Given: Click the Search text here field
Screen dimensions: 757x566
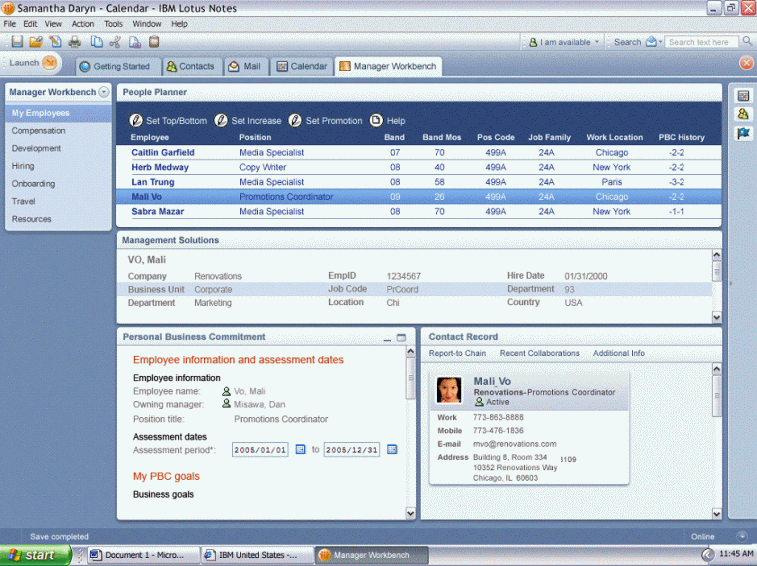Looking at the screenshot, I should click(702, 42).
